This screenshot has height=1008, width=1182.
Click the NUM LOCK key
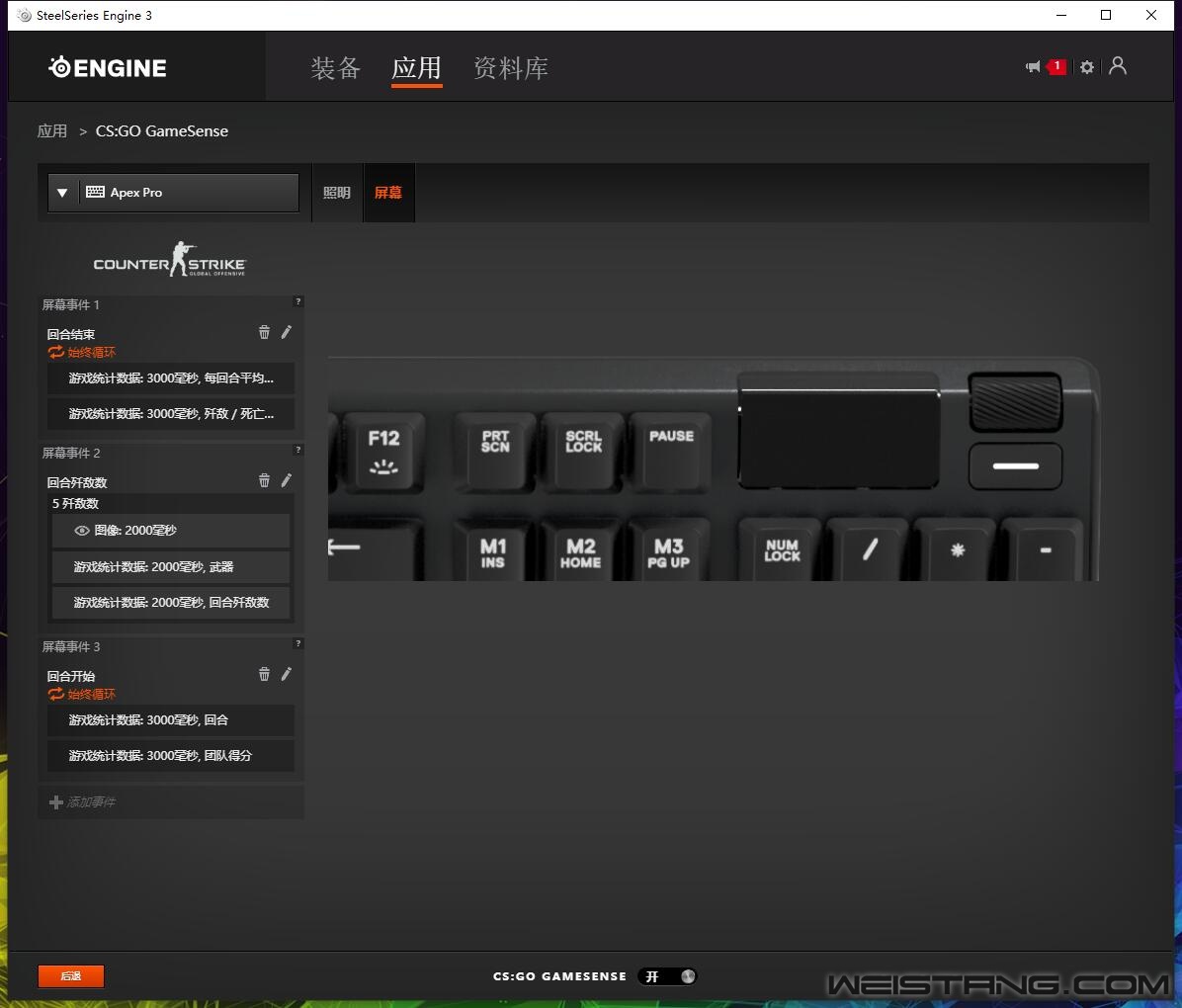(x=782, y=549)
